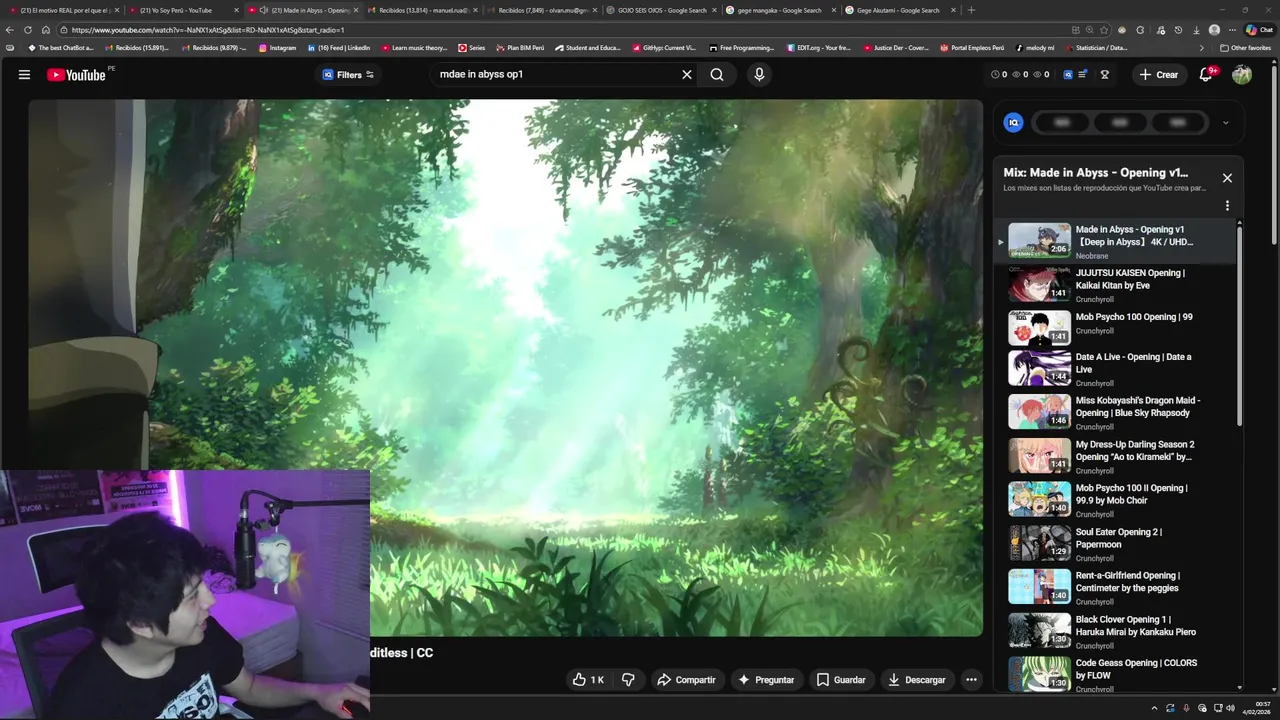Open the clock showing 00:57

point(1257,708)
